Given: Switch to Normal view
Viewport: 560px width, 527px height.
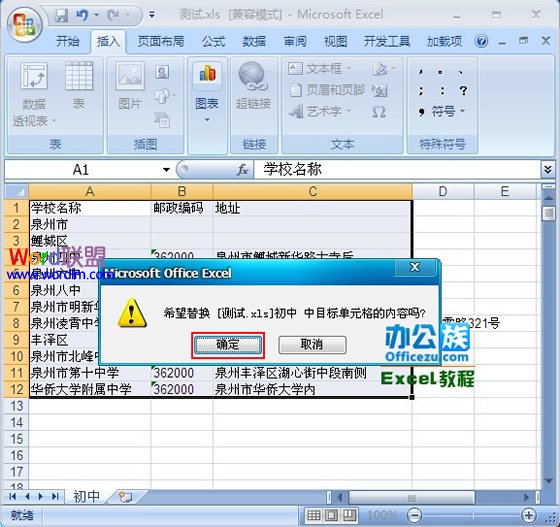Looking at the screenshot, I should point(314,515).
